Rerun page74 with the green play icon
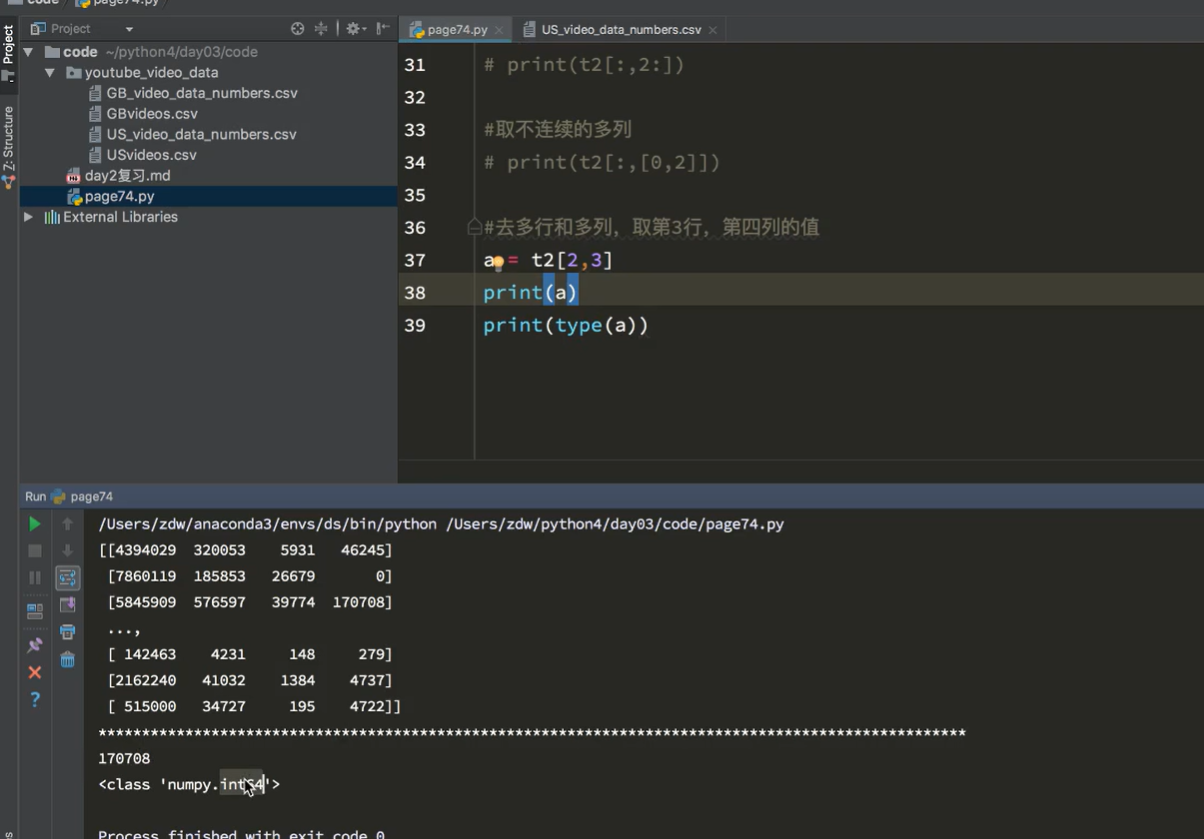The width and height of the screenshot is (1204, 839). click(x=35, y=524)
